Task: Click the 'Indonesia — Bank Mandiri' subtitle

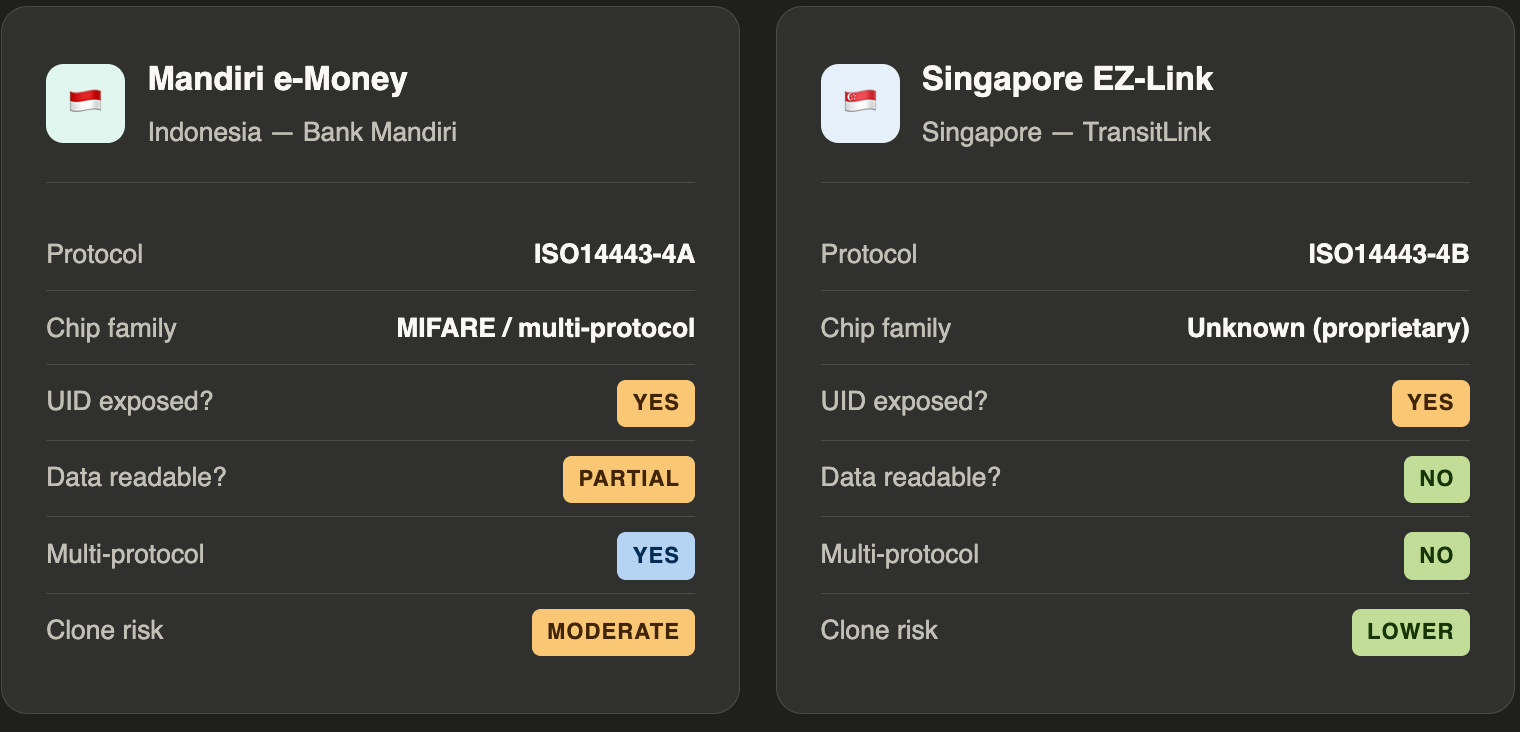Action: point(302,132)
